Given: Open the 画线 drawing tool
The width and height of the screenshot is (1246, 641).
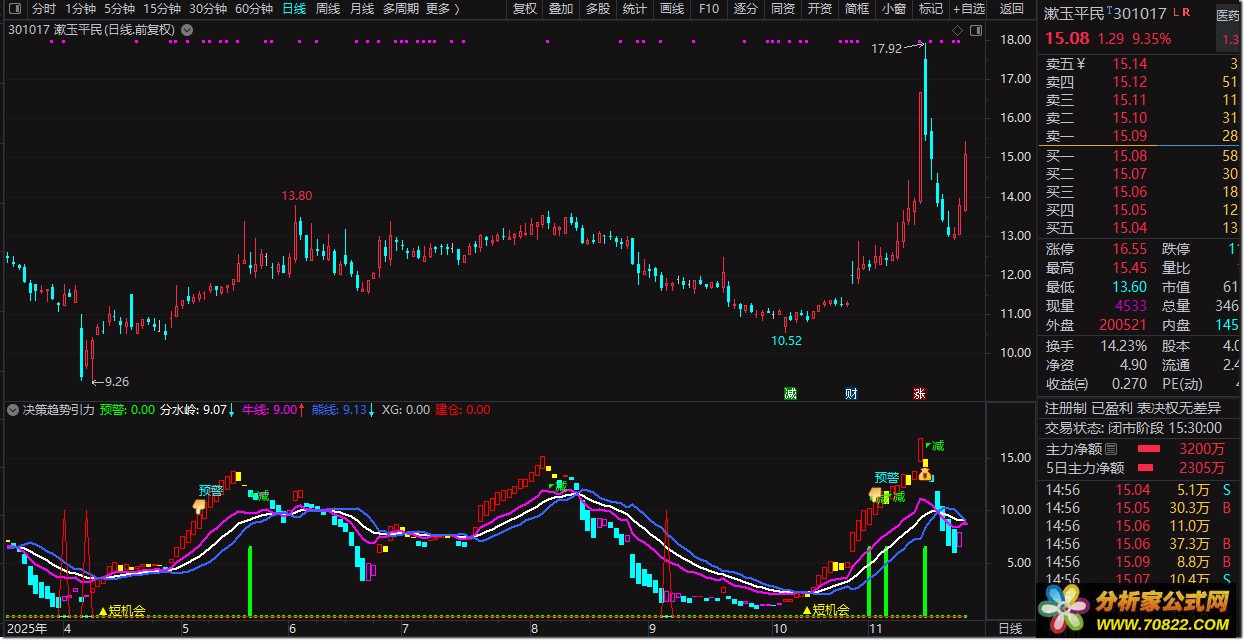Looking at the screenshot, I should 672,8.
